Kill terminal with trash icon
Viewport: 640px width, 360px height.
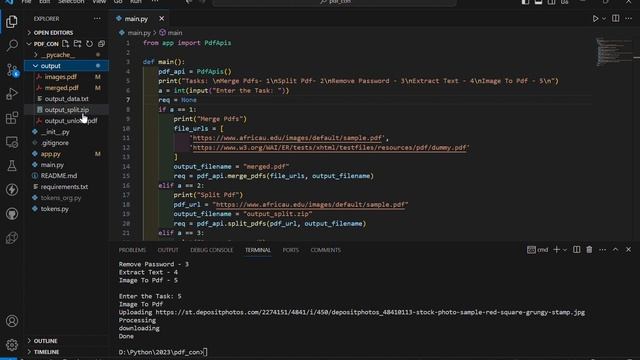click(x=589, y=250)
